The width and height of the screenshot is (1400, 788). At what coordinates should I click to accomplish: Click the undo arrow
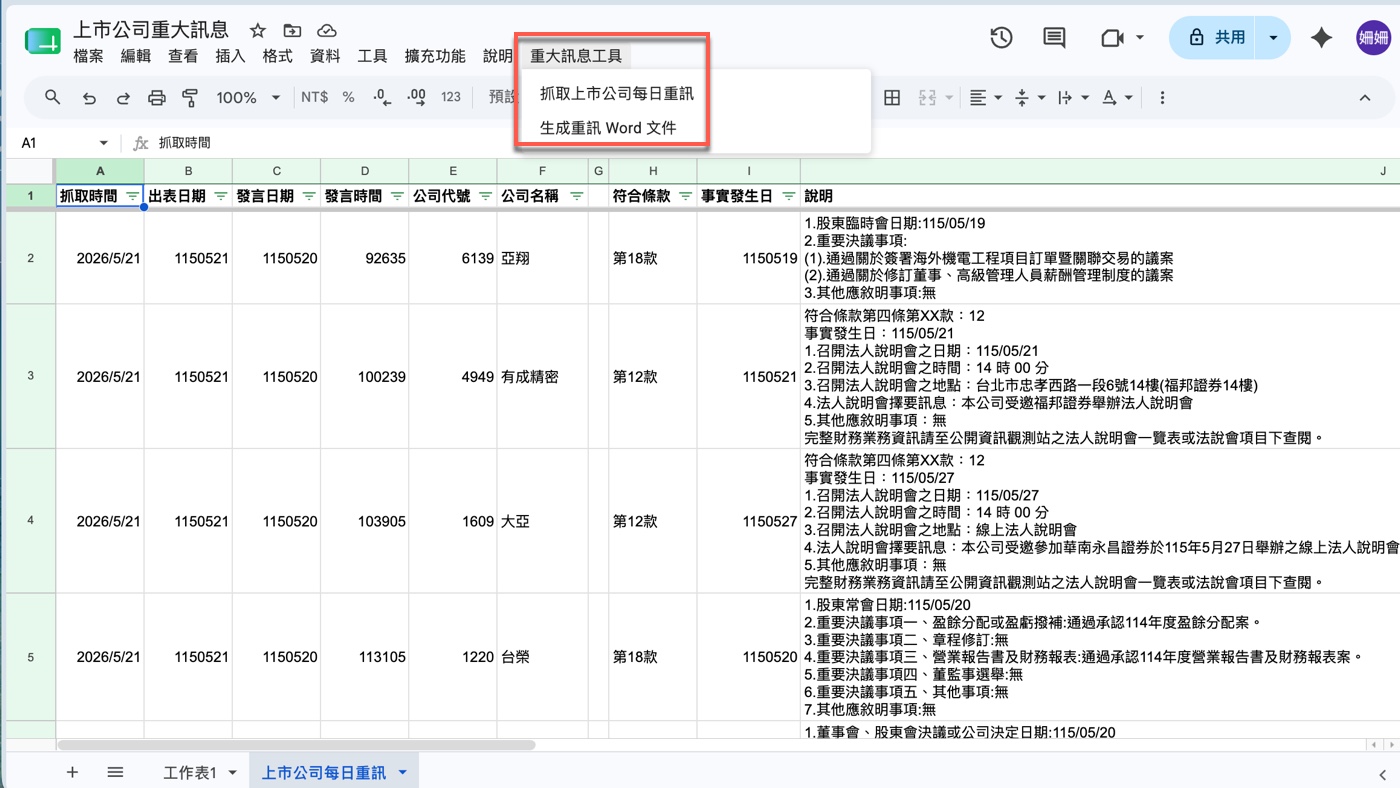pos(89,97)
